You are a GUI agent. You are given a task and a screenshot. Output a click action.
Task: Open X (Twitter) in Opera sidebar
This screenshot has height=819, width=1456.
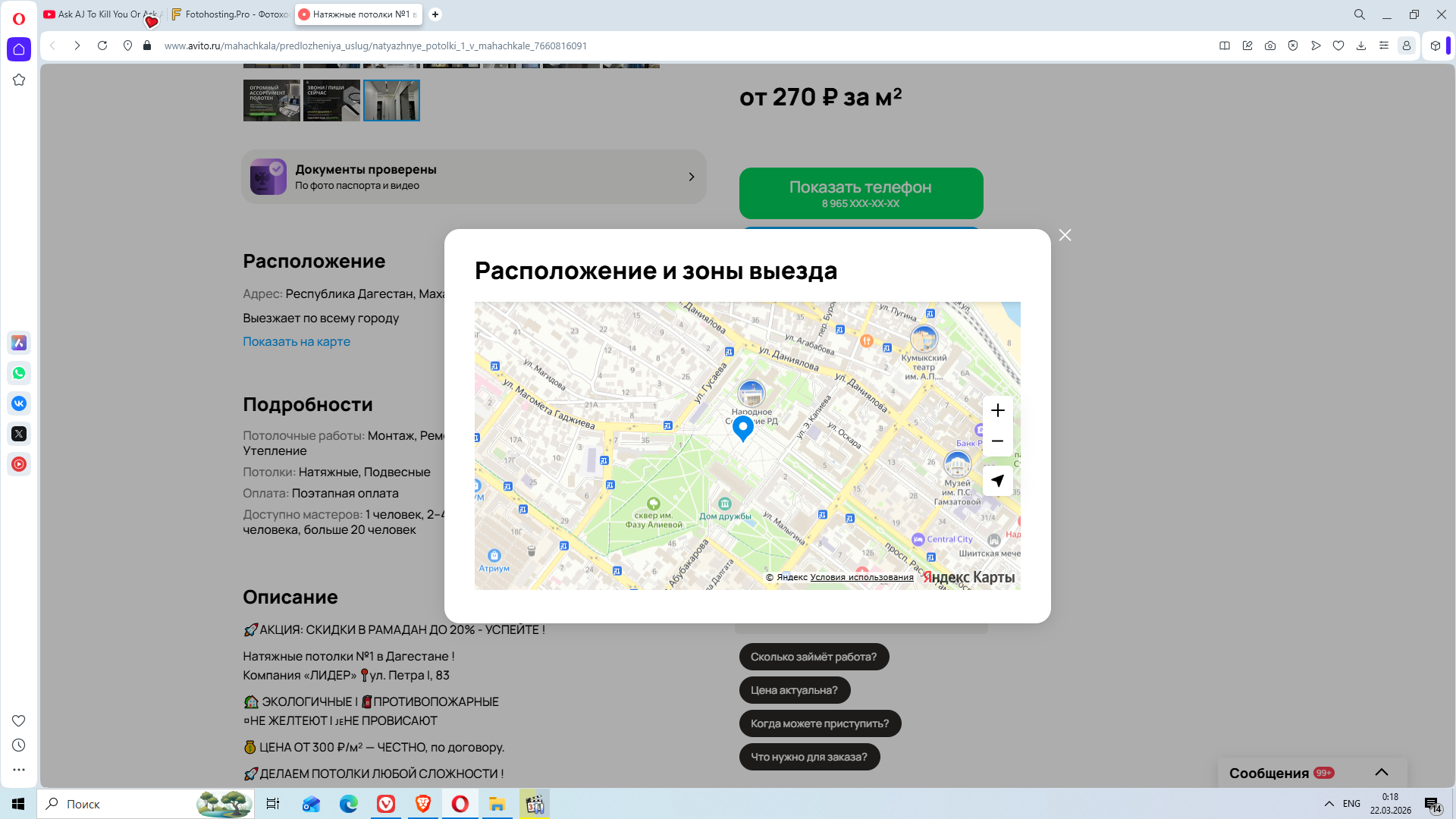[x=19, y=434]
